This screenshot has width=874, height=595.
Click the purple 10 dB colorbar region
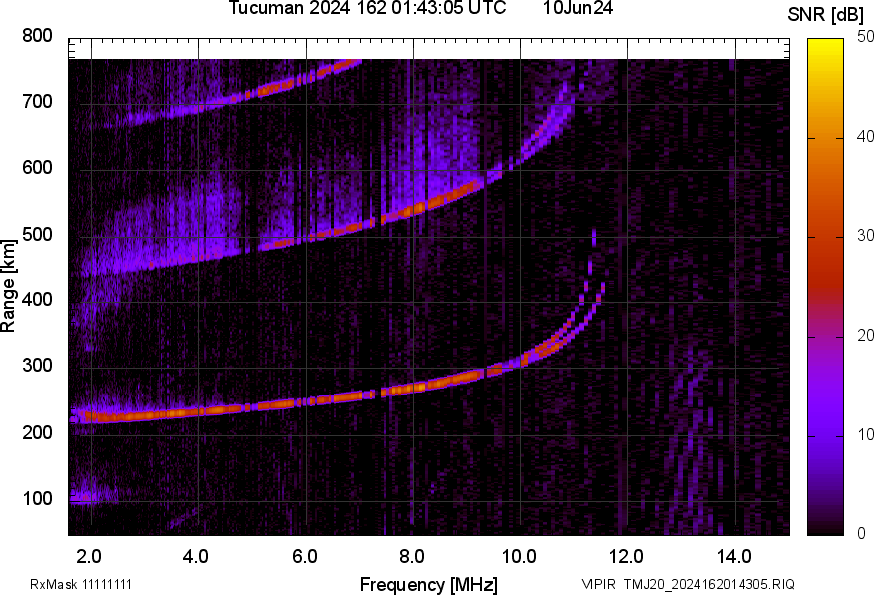click(825, 435)
